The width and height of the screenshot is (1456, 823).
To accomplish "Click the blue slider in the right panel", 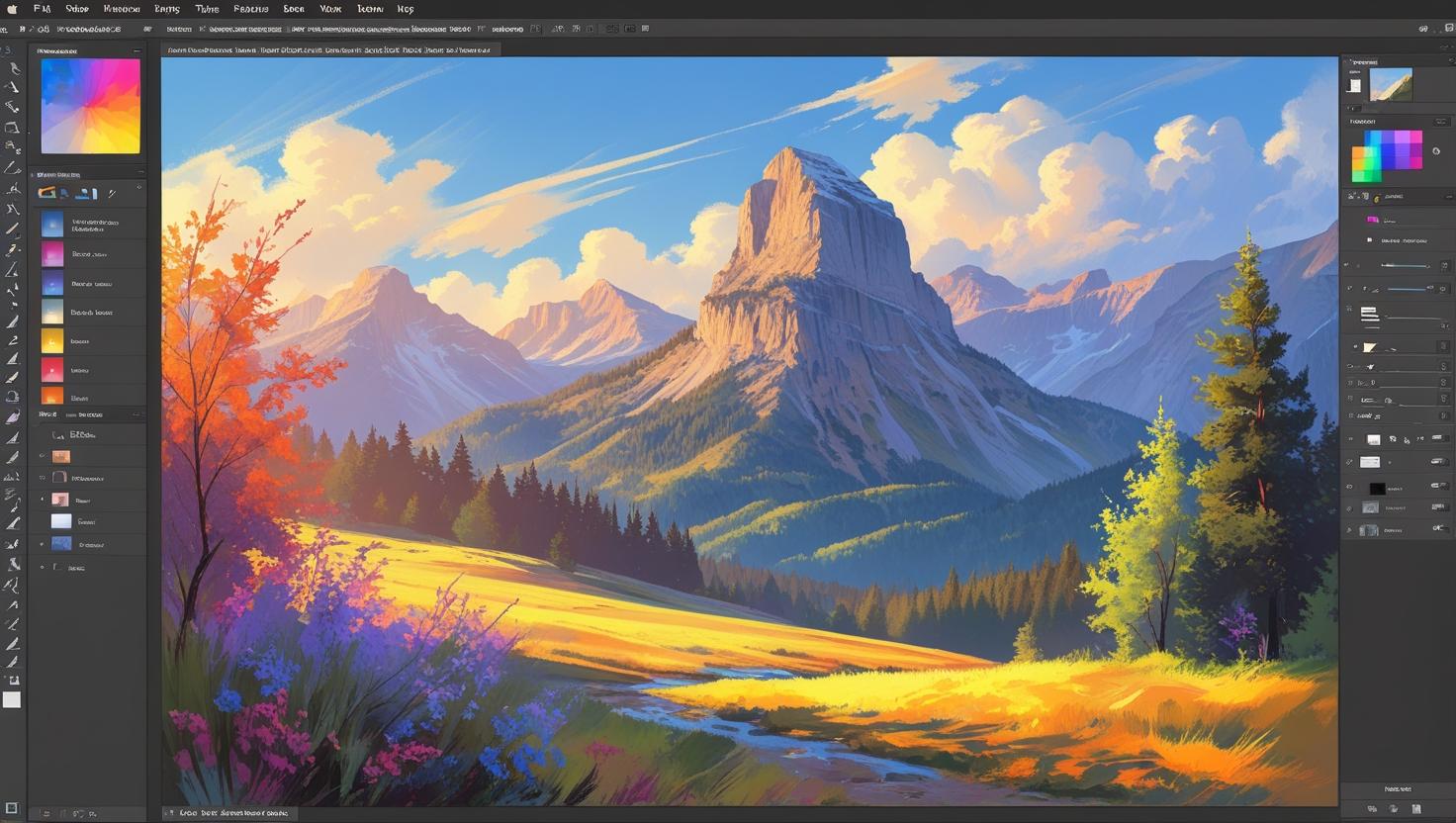I will coord(1409,289).
